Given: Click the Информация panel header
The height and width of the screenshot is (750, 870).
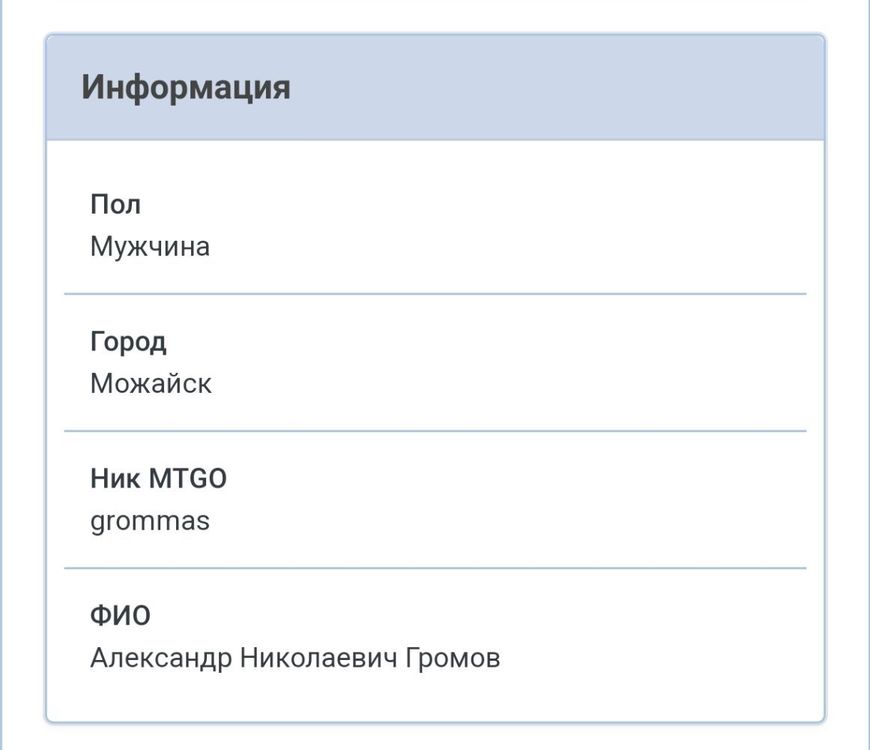Looking at the screenshot, I should click(x=188, y=87).
